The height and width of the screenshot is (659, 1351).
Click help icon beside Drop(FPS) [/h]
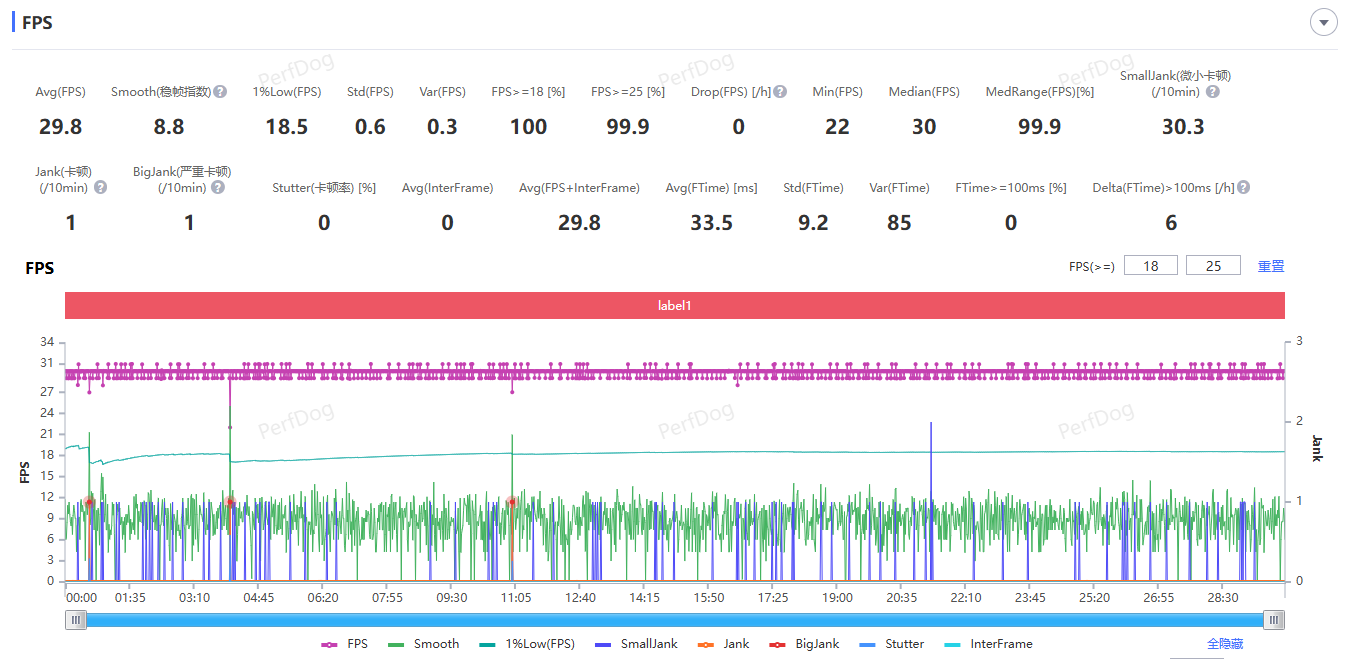pyautogui.click(x=780, y=92)
